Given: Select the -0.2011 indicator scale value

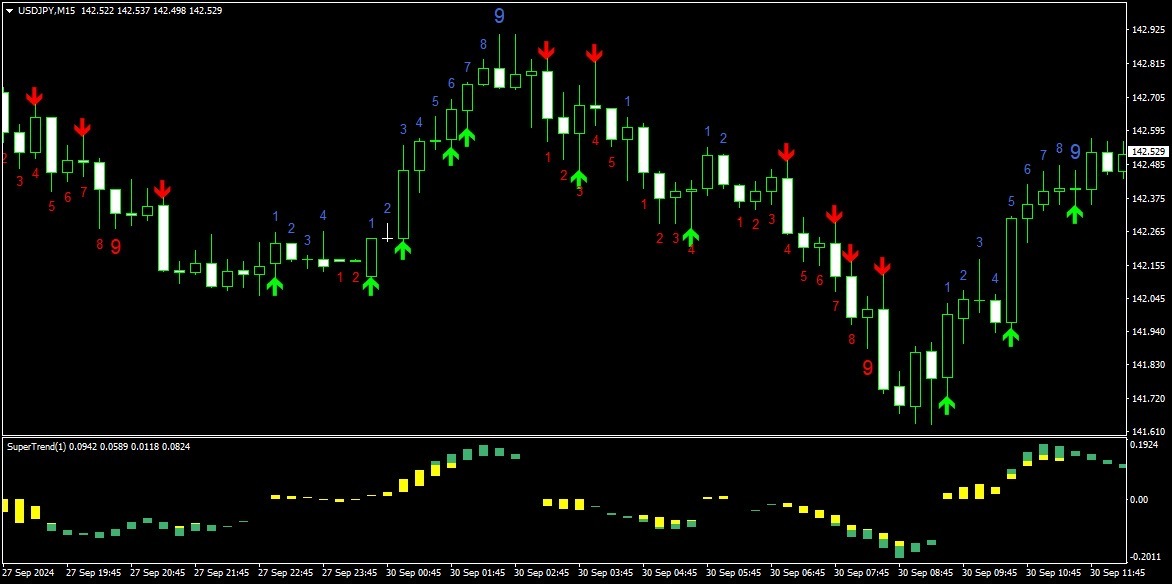Looking at the screenshot, I should (1147, 556).
